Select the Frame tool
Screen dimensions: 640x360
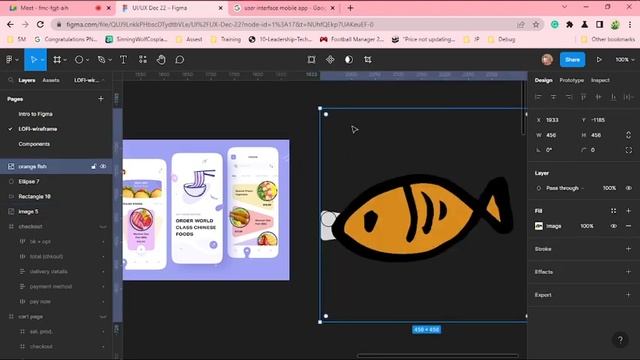coord(57,60)
